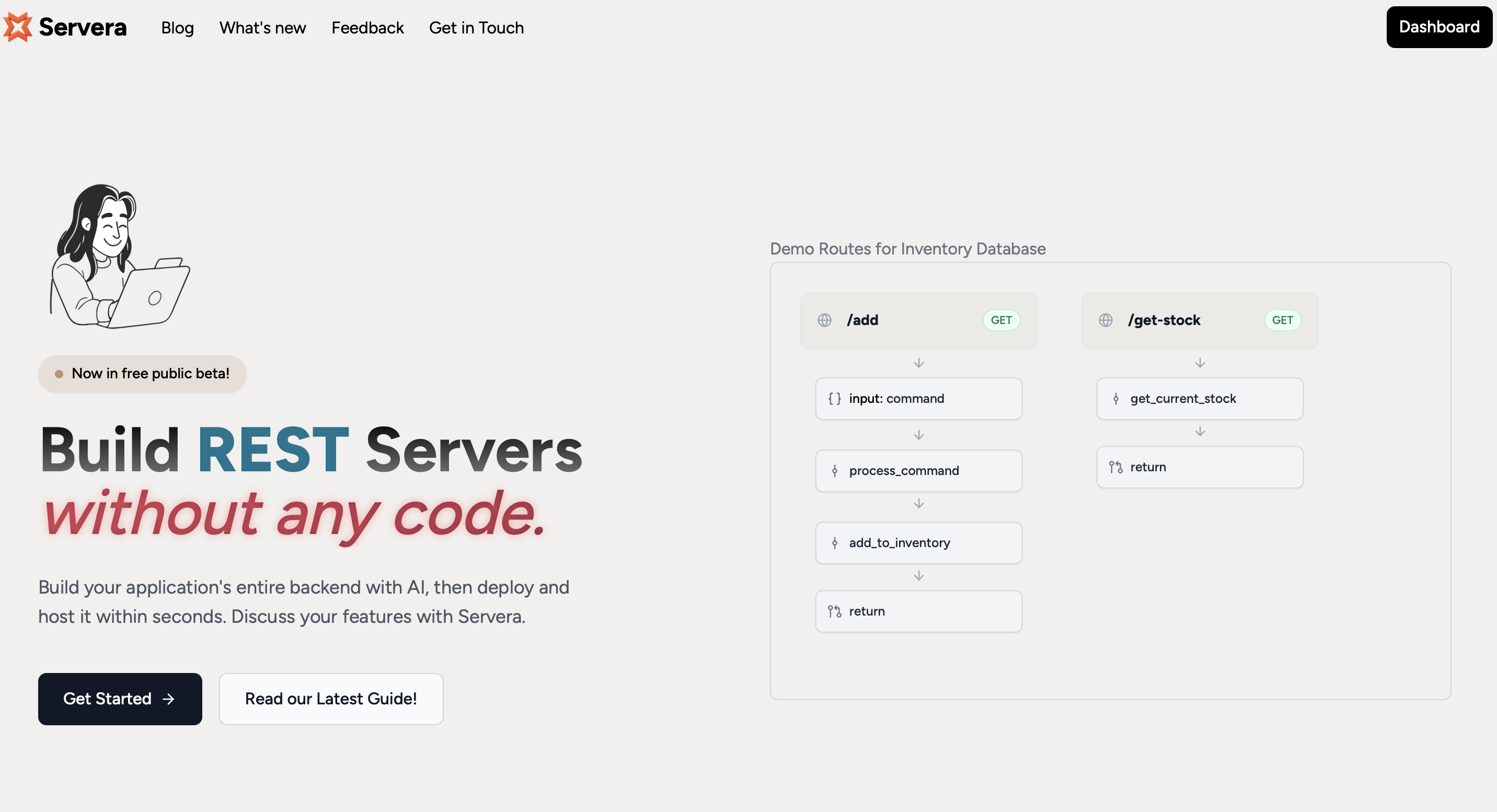The height and width of the screenshot is (812, 1497).
Task: Click the globe icon beside /get-stock
Action: click(1106, 320)
